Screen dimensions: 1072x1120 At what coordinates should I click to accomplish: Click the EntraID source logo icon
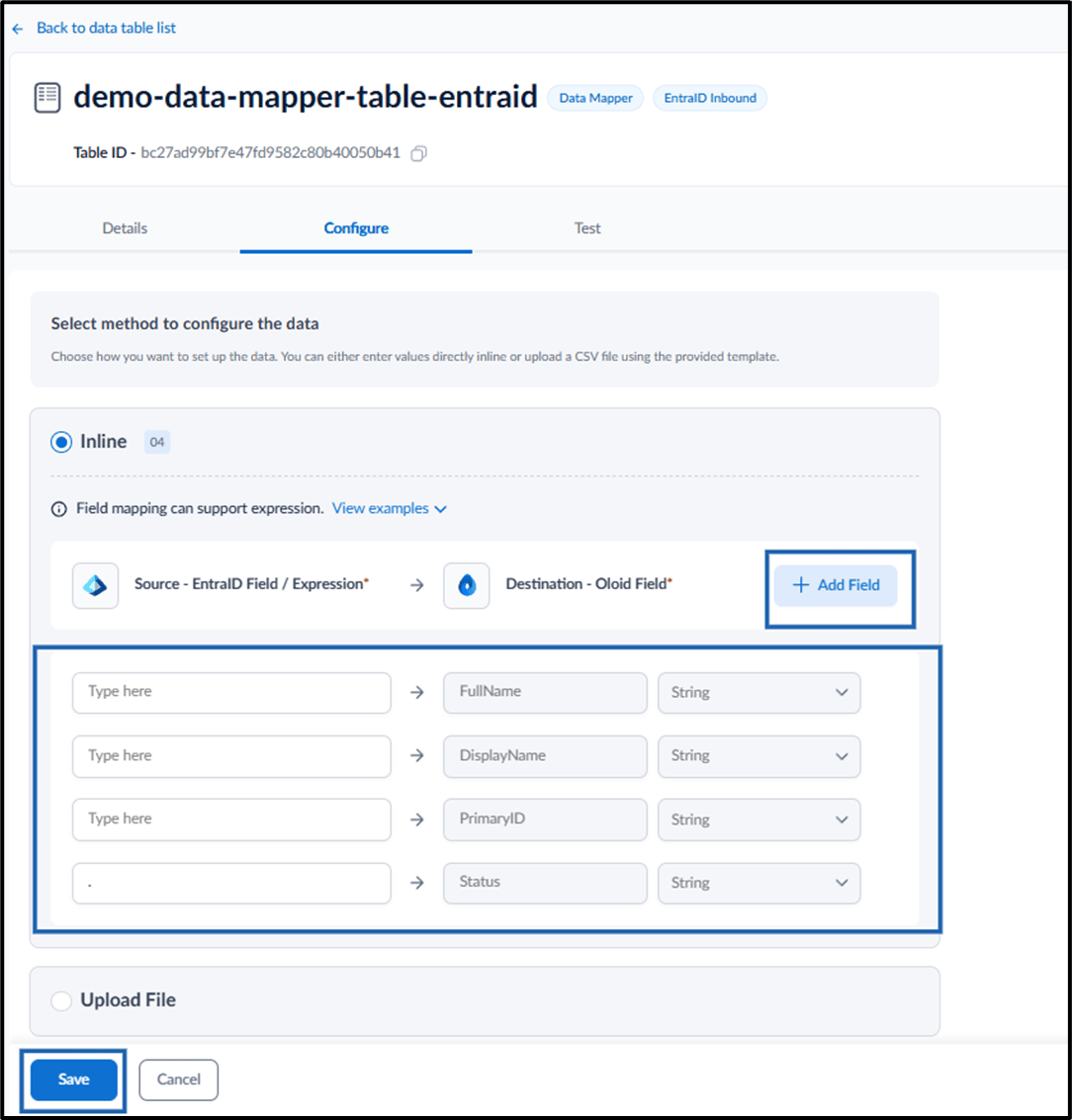[95, 586]
